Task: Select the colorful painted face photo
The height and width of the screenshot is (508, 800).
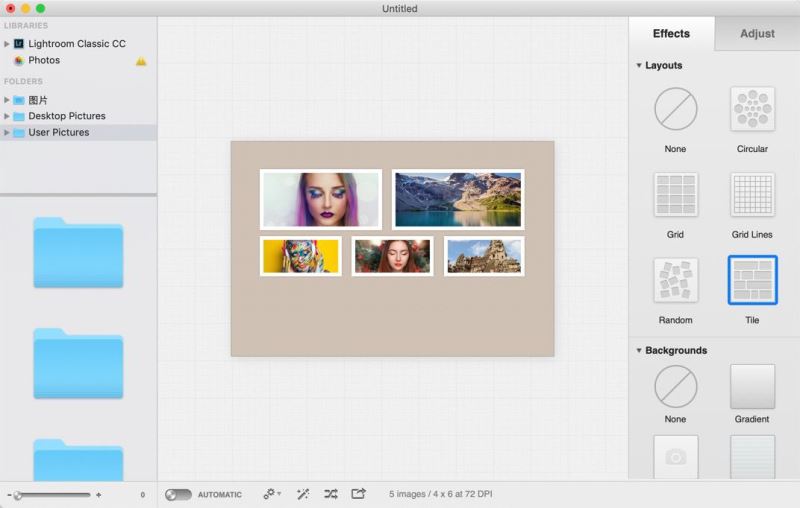Action: (x=301, y=256)
